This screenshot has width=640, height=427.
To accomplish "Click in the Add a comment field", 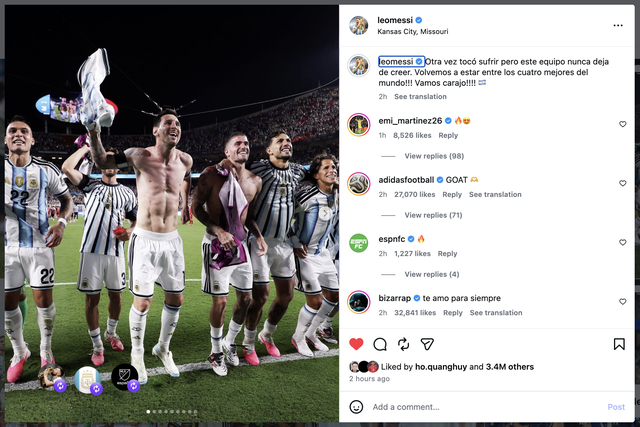I will [x=486, y=407].
